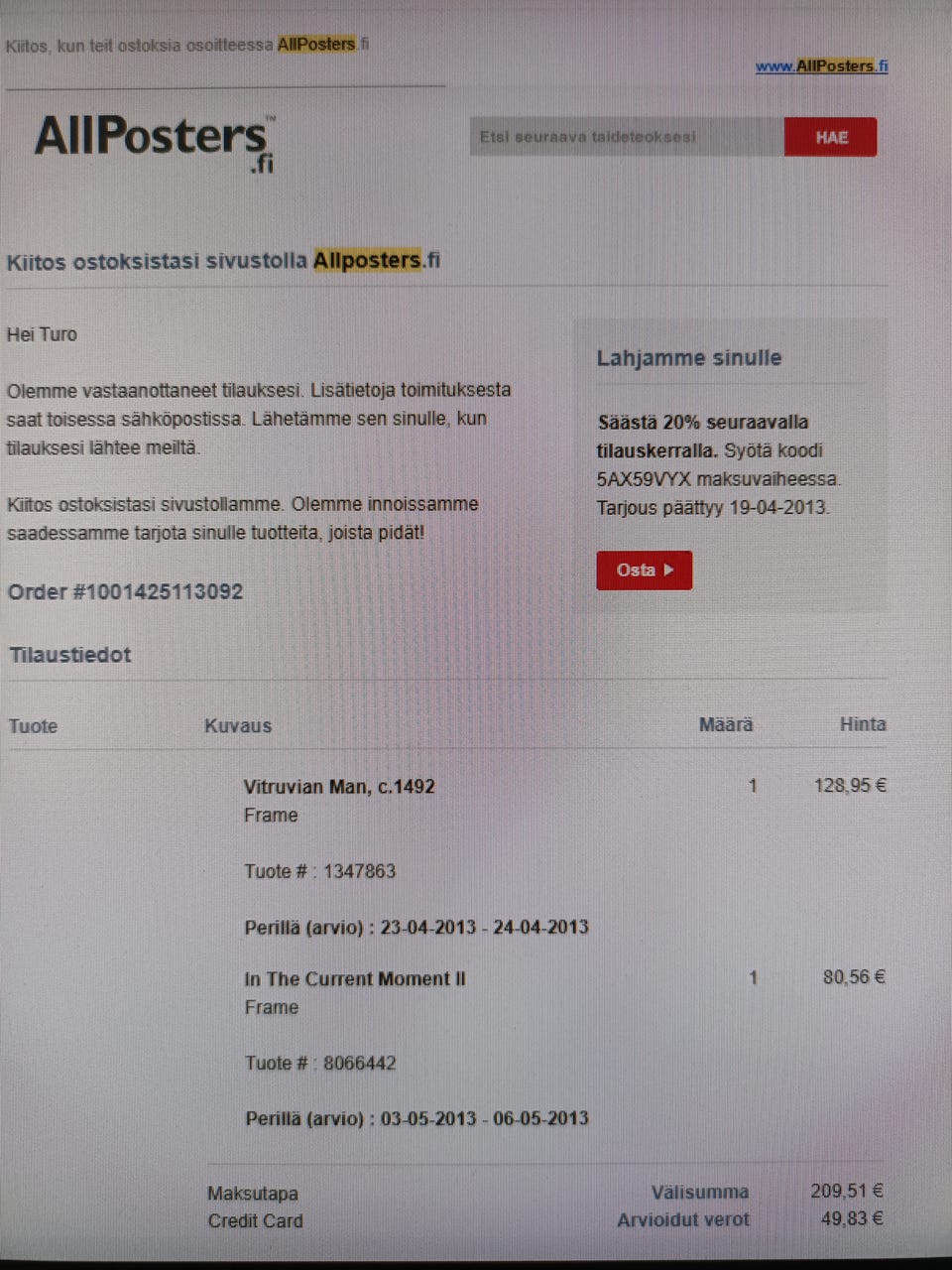The image size is (952, 1270).
Task: Click the Tilaustiedot section heading
Action: pos(70,655)
